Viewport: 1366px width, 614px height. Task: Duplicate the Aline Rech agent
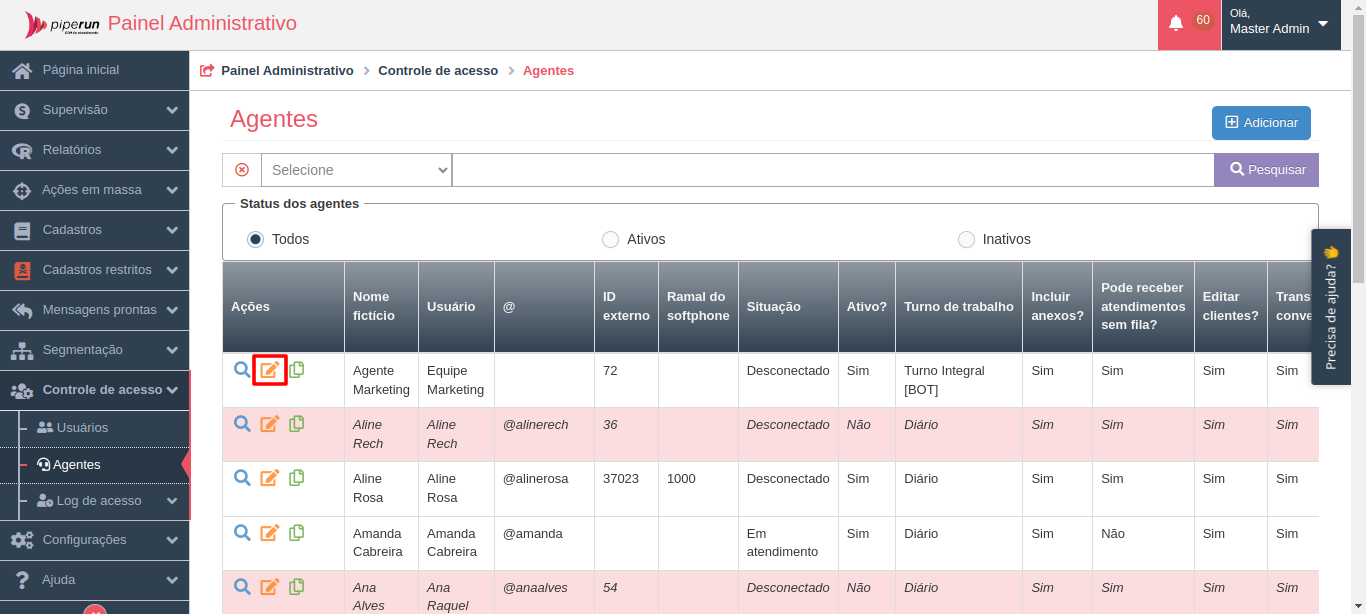click(x=296, y=424)
